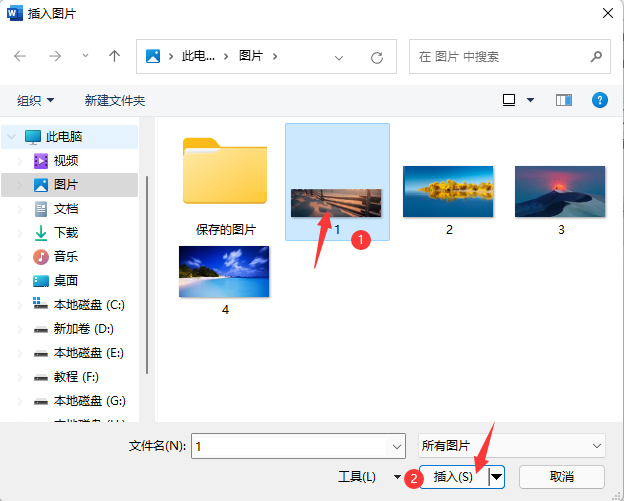Expand the 视频 tree node

click(x=19, y=161)
